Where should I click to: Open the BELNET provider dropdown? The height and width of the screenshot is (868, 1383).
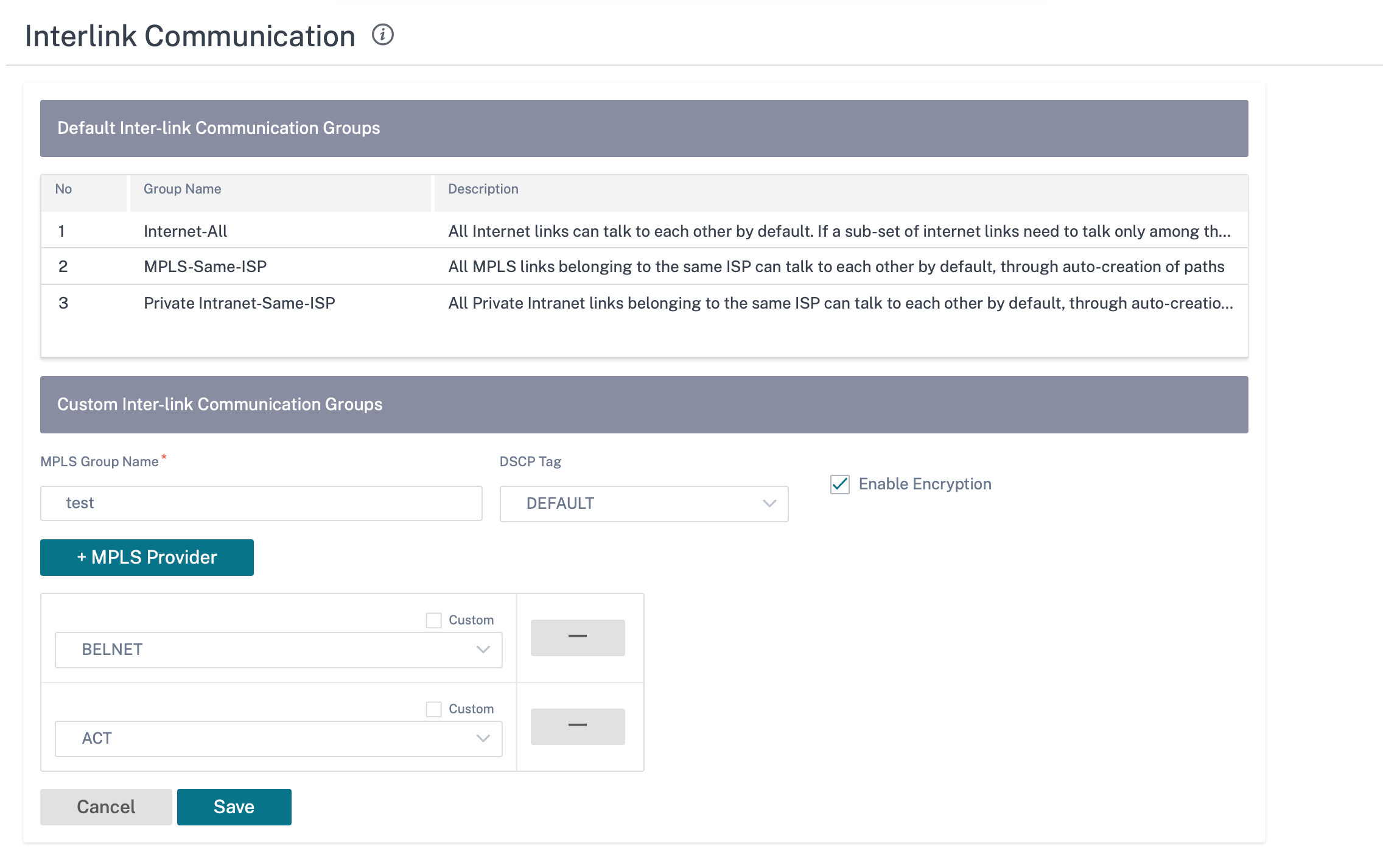[279, 649]
